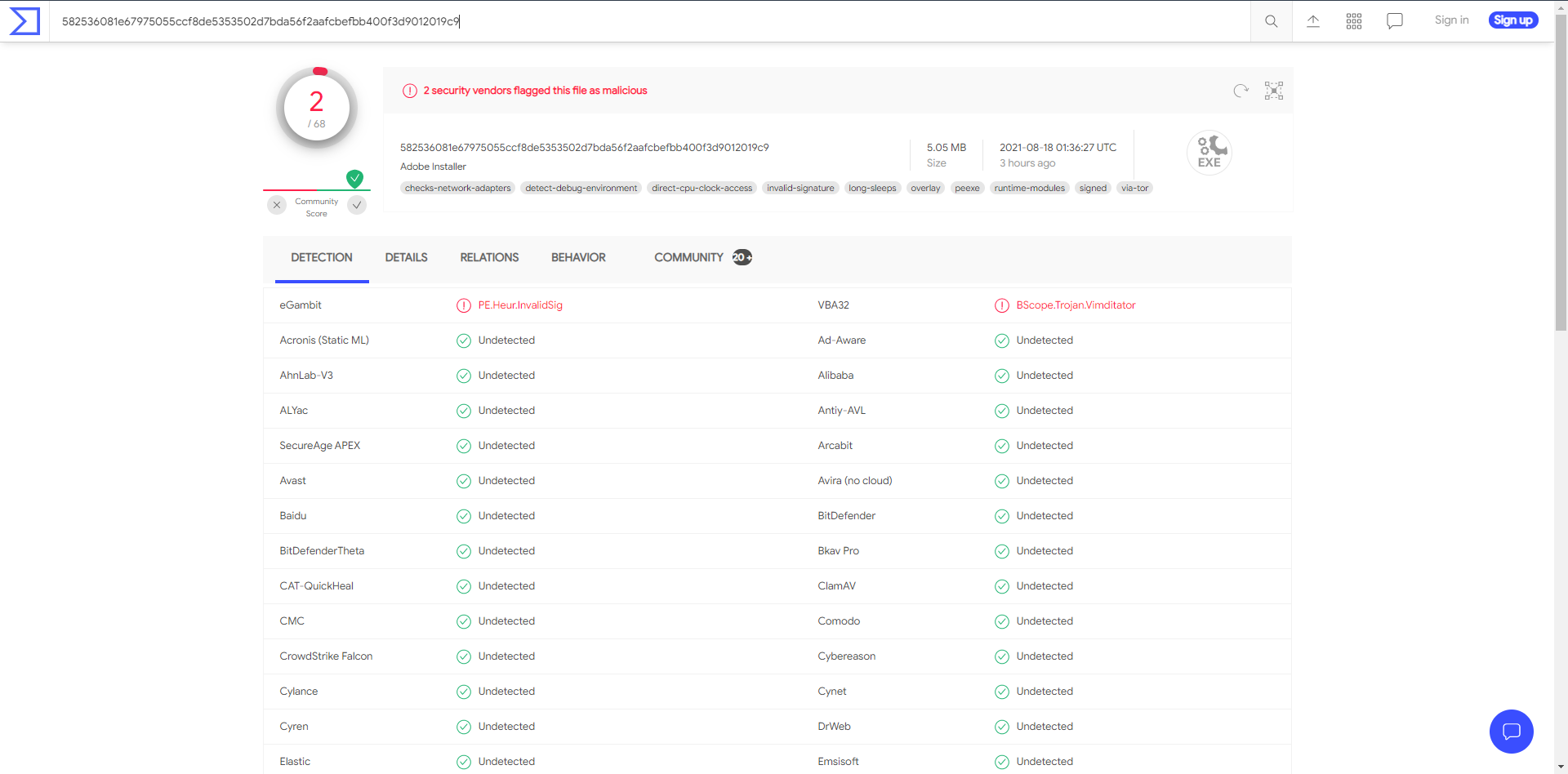Vote file as harmless with checkmark
The width and height of the screenshot is (1568, 774).
(x=357, y=205)
